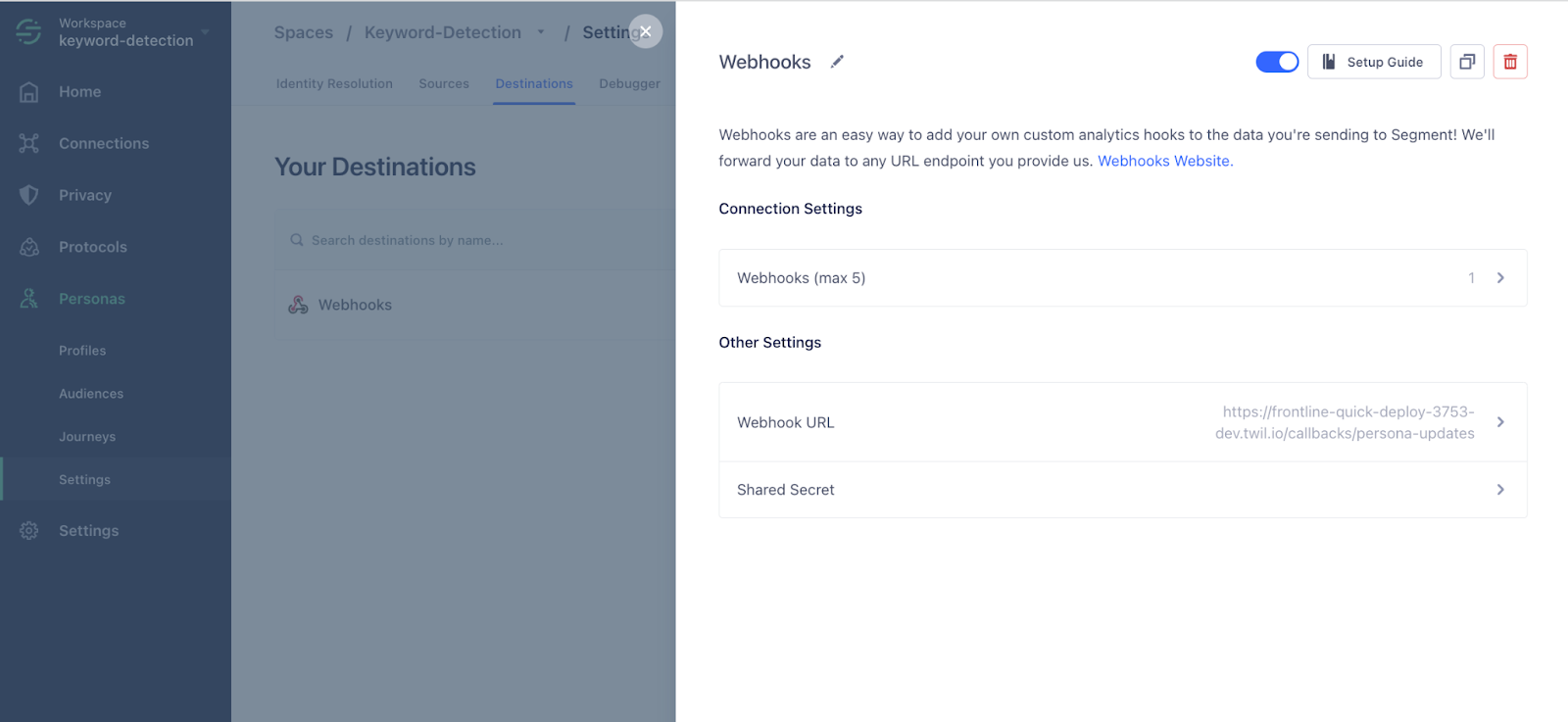Screen dimensions: 1568x722
Task: Open Audiences under Personas
Action: pos(91,394)
